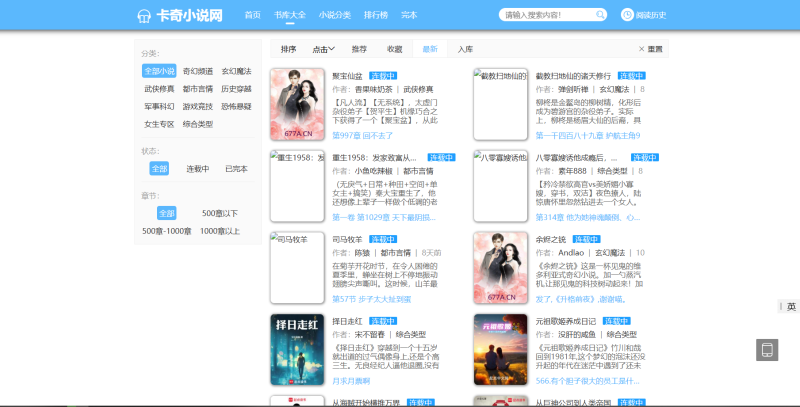Select category 游戏竞技

[x=198, y=107]
